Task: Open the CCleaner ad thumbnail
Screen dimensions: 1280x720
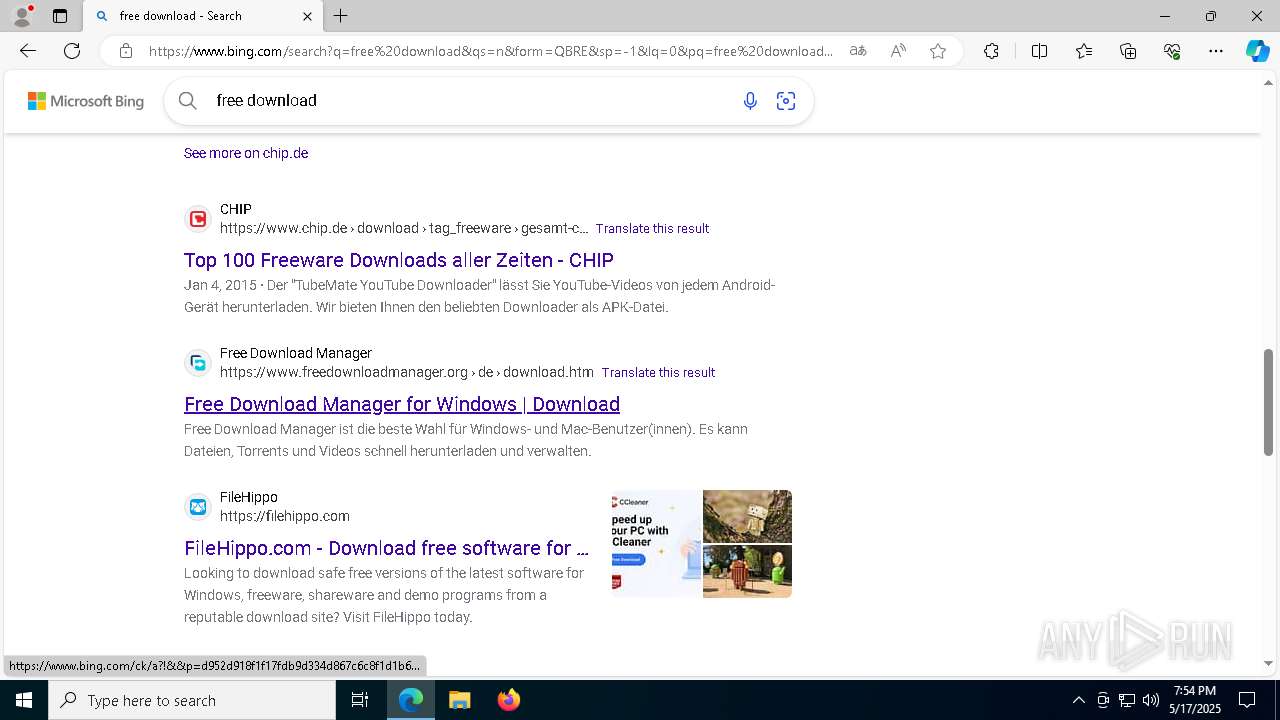Action: 656,544
